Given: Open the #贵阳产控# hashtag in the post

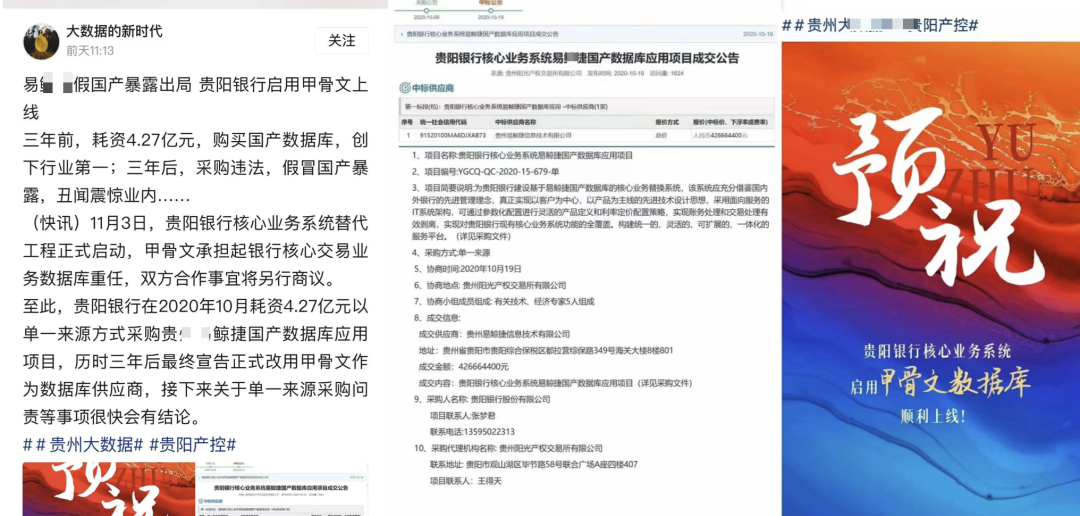Looking at the screenshot, I should coord(197,444).
